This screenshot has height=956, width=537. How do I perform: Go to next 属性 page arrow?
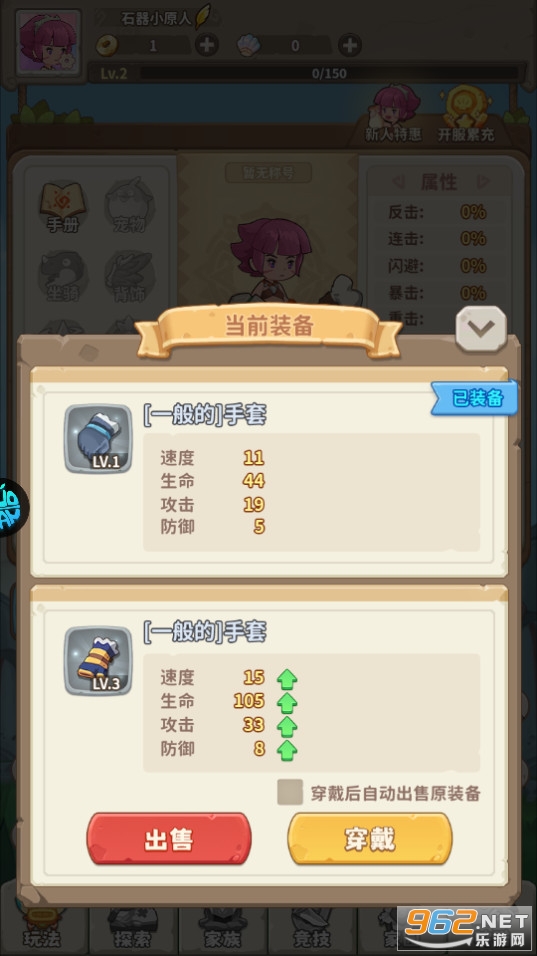[483, 182]
